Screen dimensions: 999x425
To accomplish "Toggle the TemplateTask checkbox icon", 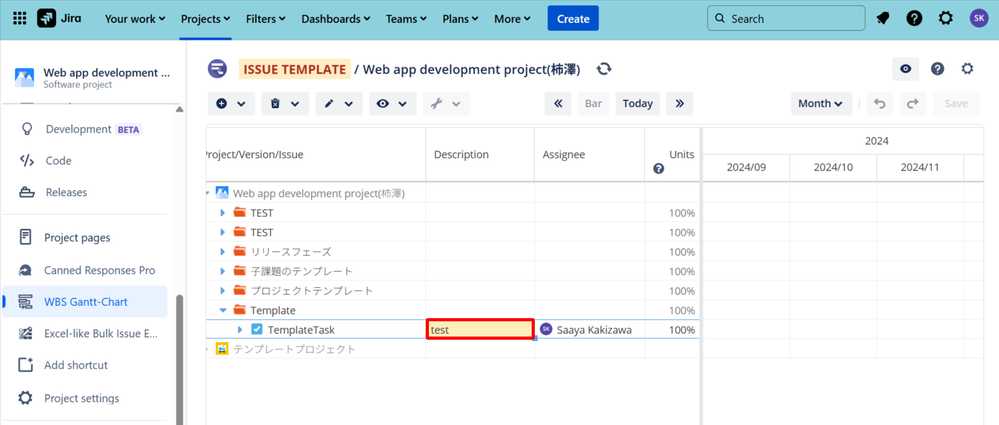I will [257, 330].
